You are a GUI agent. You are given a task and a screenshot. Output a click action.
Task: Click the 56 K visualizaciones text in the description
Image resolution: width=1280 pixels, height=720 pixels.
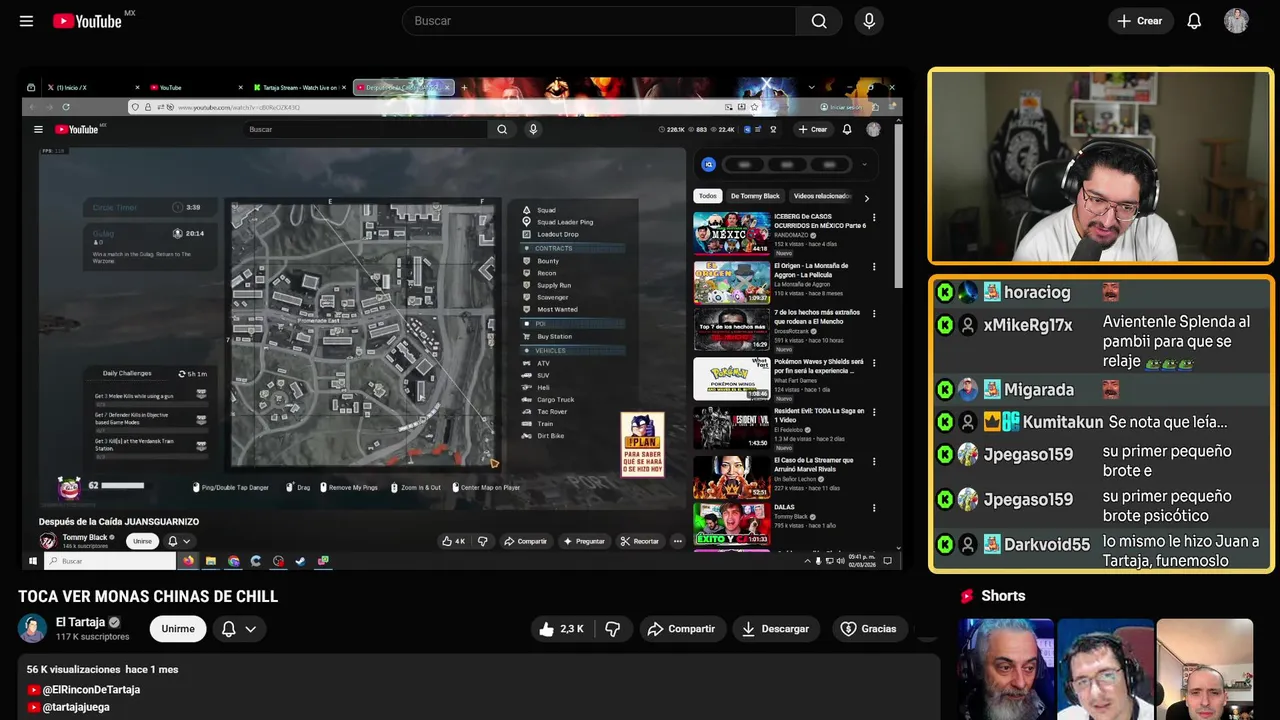point(74,669)
